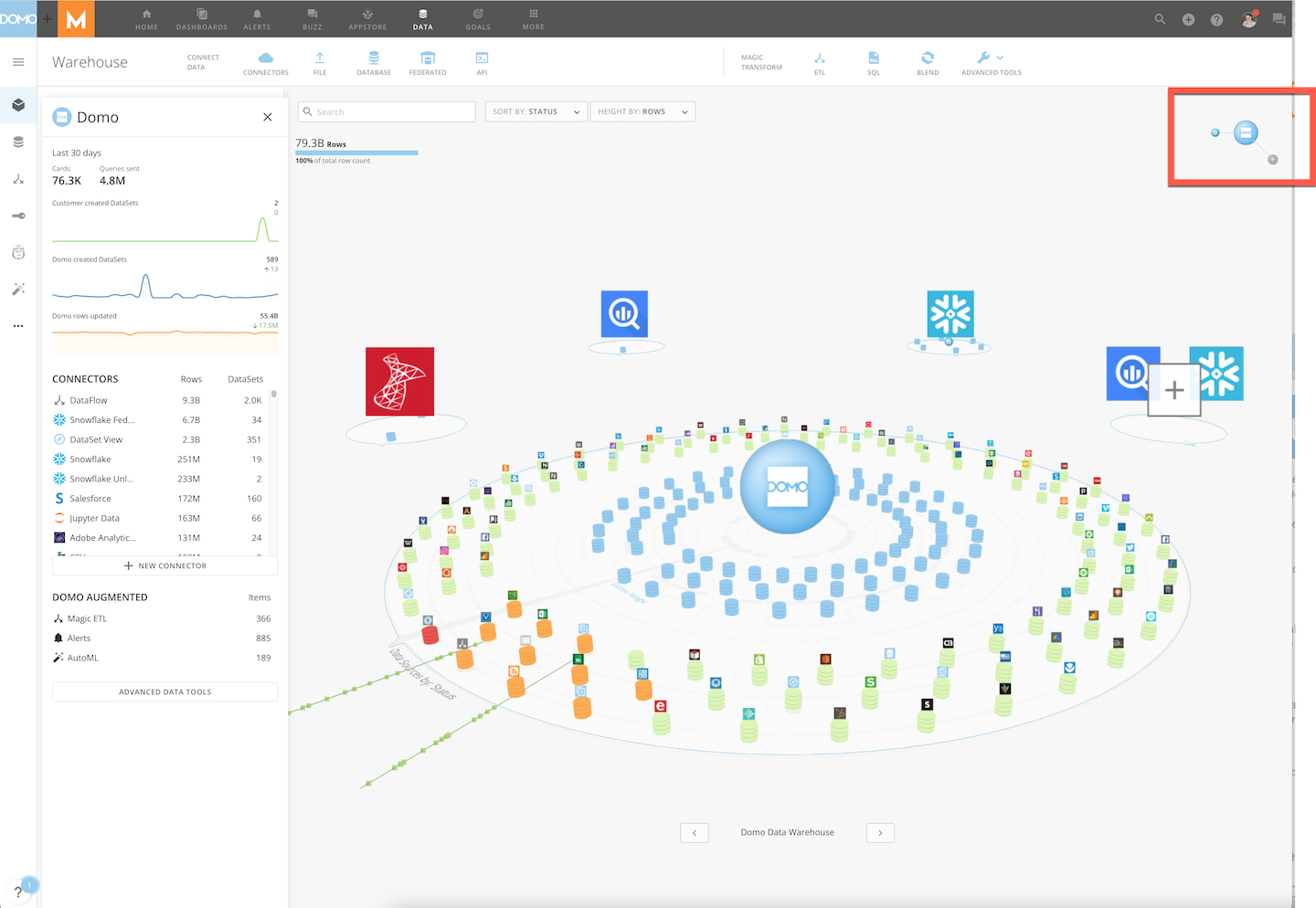Open the Advanced Tools dropdown

pos(990,62)
